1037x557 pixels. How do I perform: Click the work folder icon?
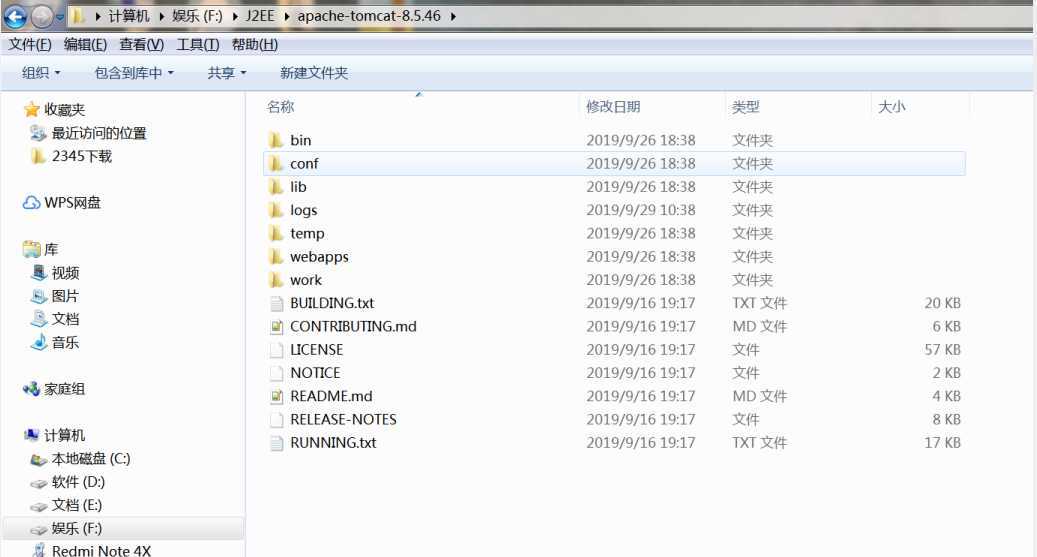276,280
